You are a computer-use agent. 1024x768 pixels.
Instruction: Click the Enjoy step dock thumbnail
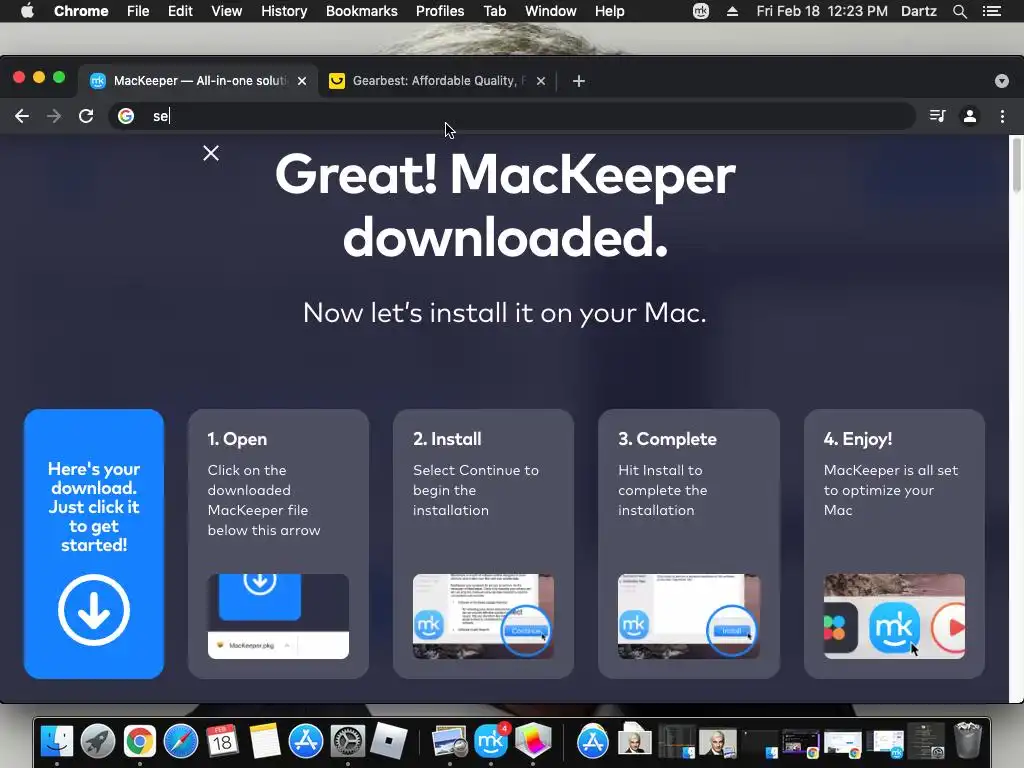coord(894,616)
